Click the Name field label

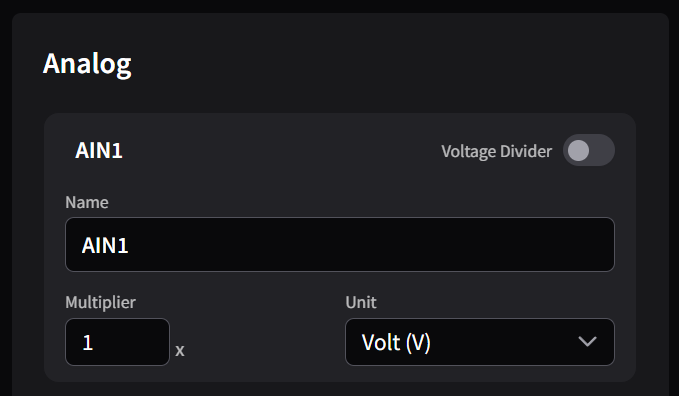87,202
